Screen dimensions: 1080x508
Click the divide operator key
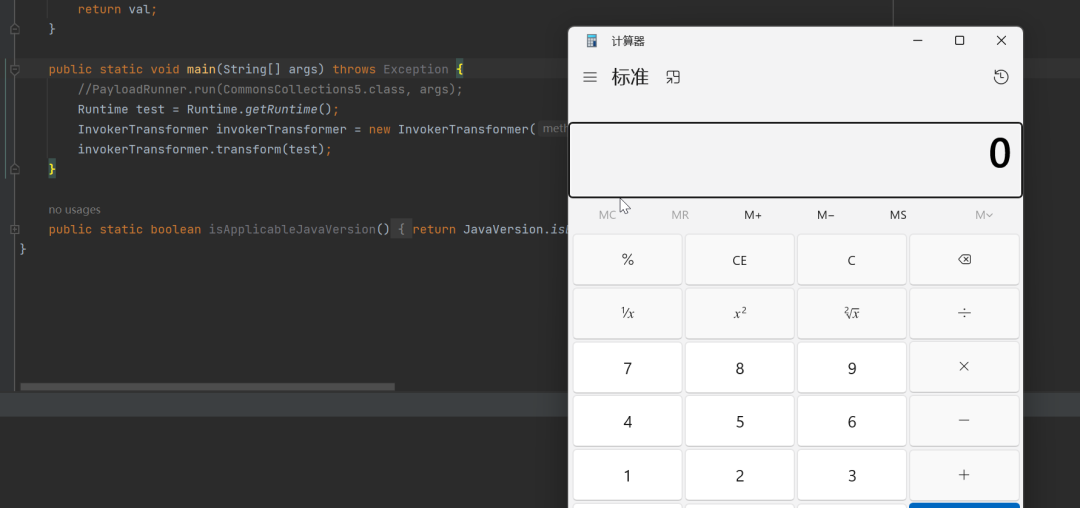pyautogui.click(x=964, y=313)
